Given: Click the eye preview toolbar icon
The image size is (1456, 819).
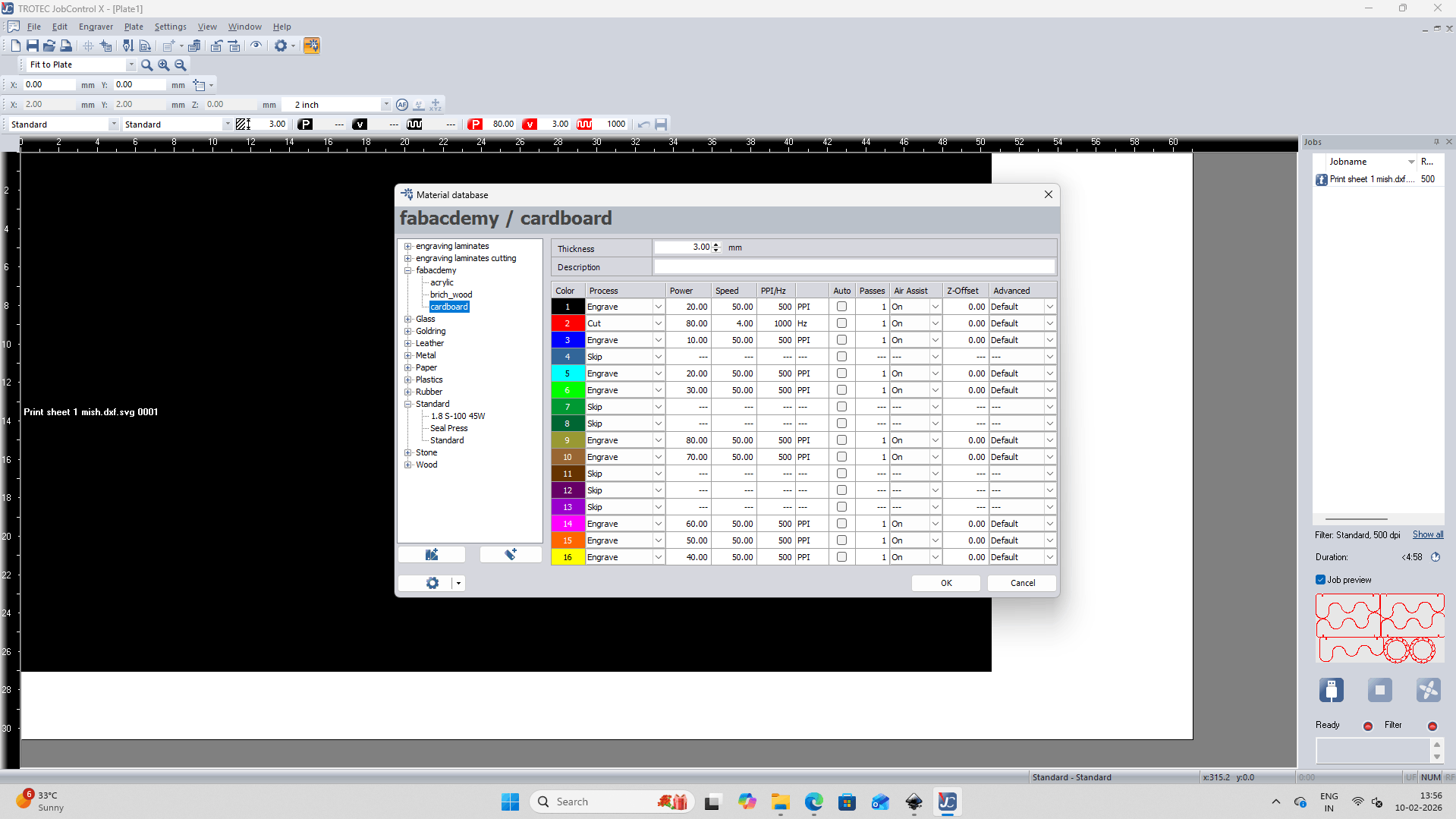Looking at the screenshot, I should (256, 46).
